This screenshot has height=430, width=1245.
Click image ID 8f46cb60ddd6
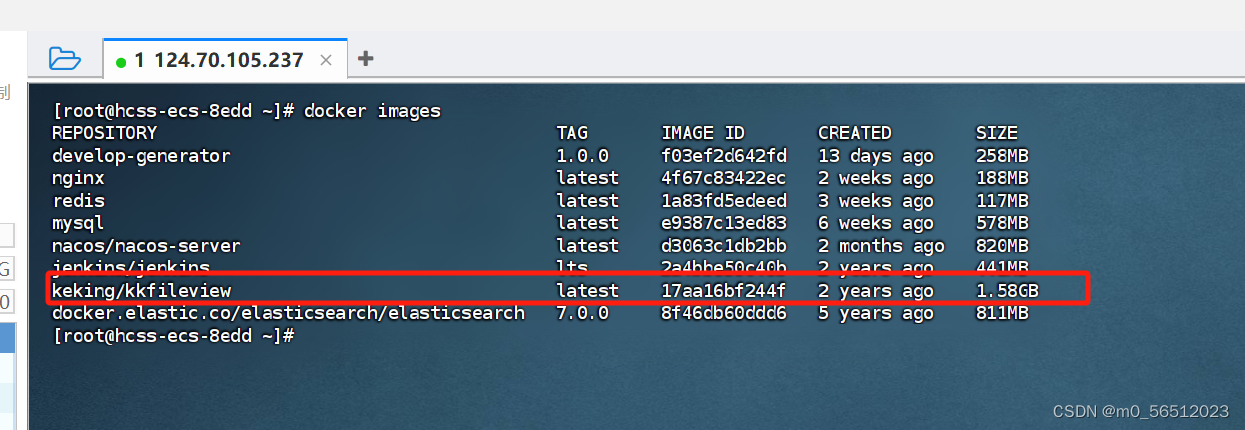point(724,313)
